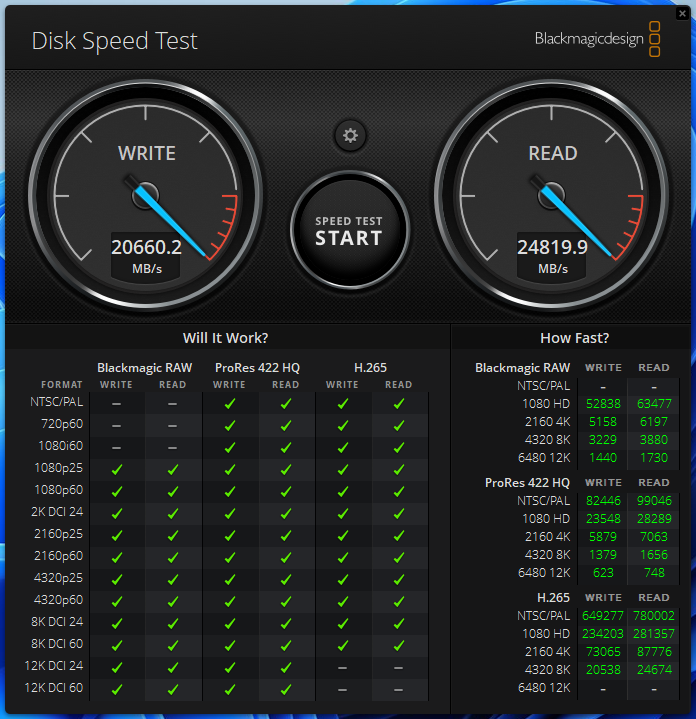Click the ProRes 4320 8K read value 1656
696x719 pixels.
[654, 555]
